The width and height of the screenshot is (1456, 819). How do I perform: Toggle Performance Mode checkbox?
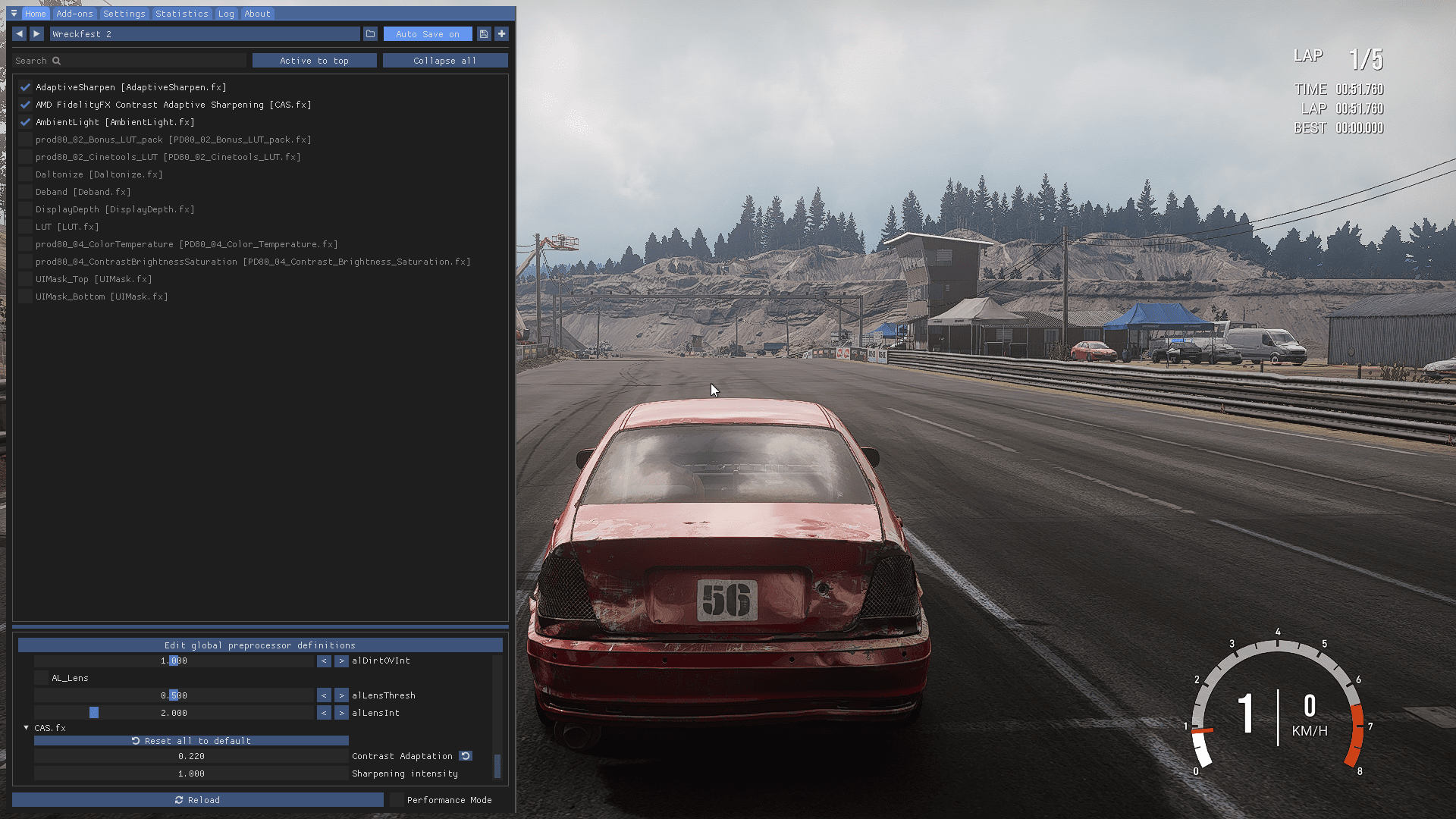click(397, 800)
